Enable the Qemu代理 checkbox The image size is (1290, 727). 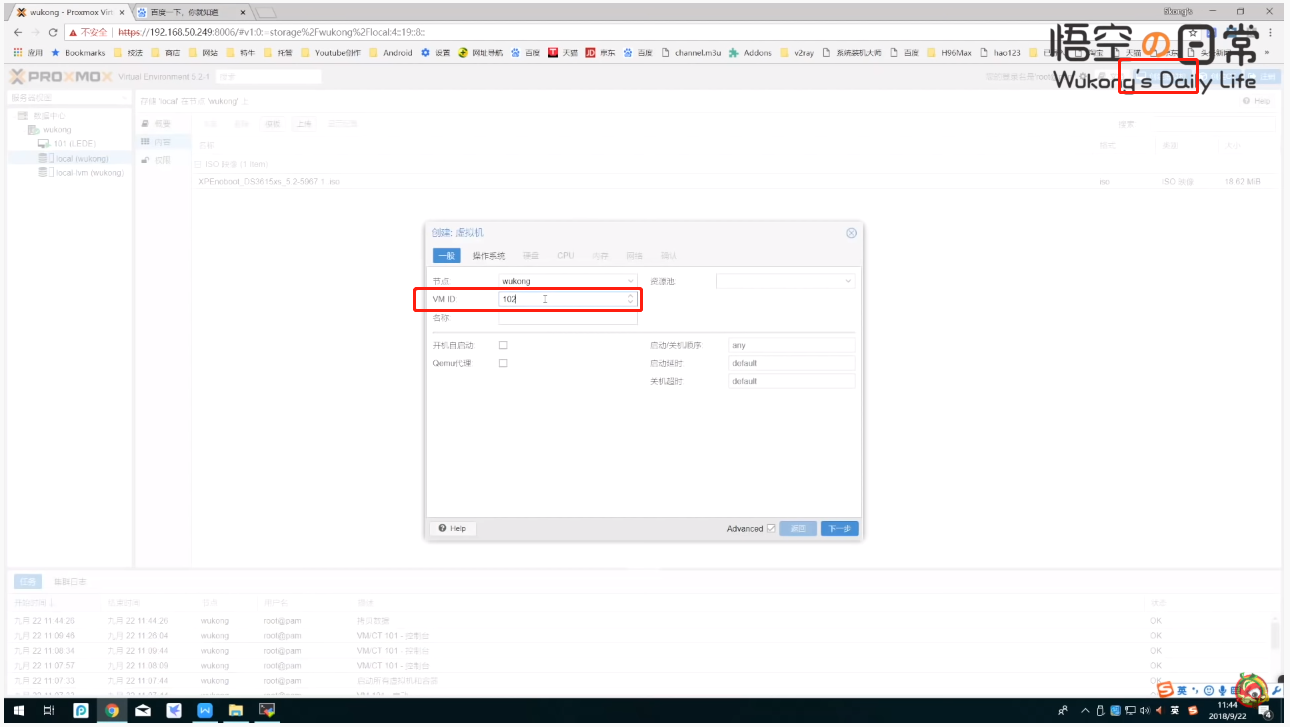coord(503,363)
